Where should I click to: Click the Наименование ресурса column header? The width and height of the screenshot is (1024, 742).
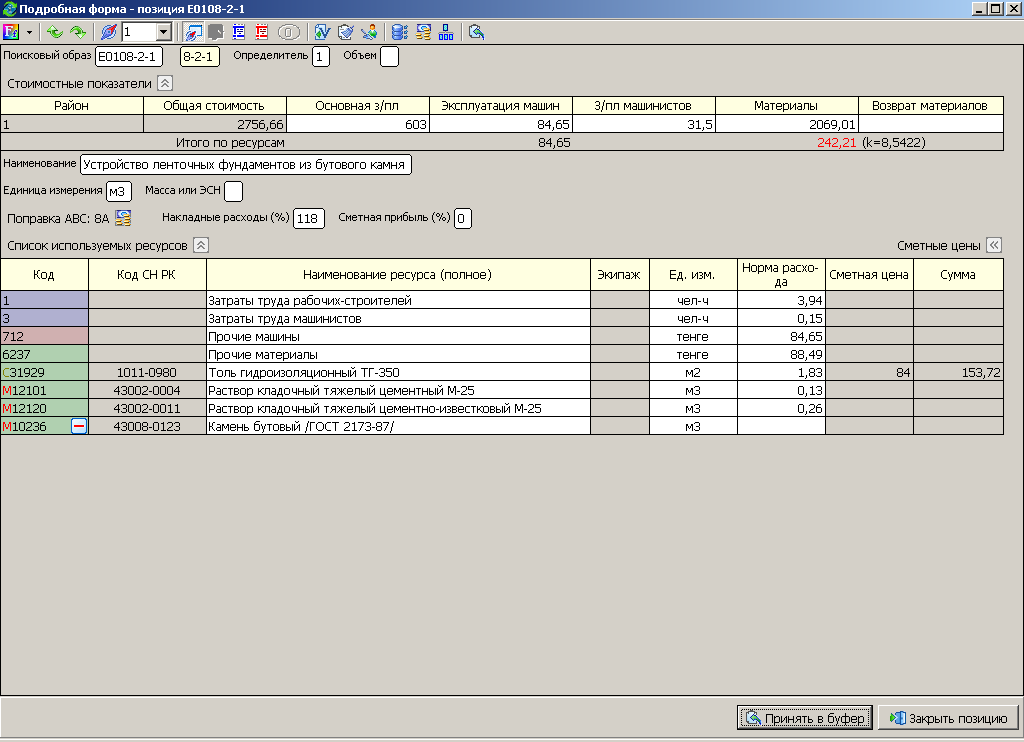pyautogui.click(x=398, y=274)
